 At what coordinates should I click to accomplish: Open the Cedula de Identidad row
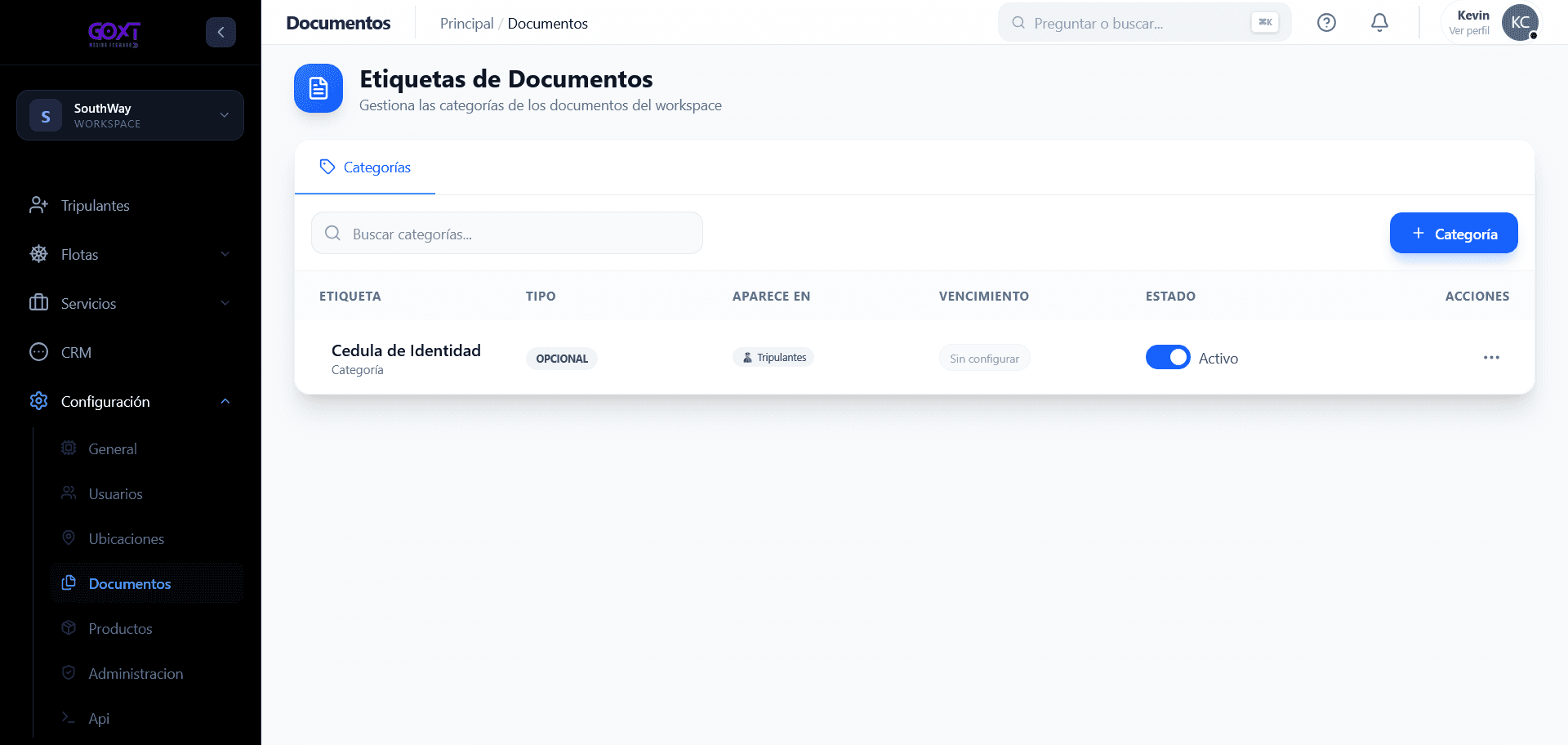(915, 358)
